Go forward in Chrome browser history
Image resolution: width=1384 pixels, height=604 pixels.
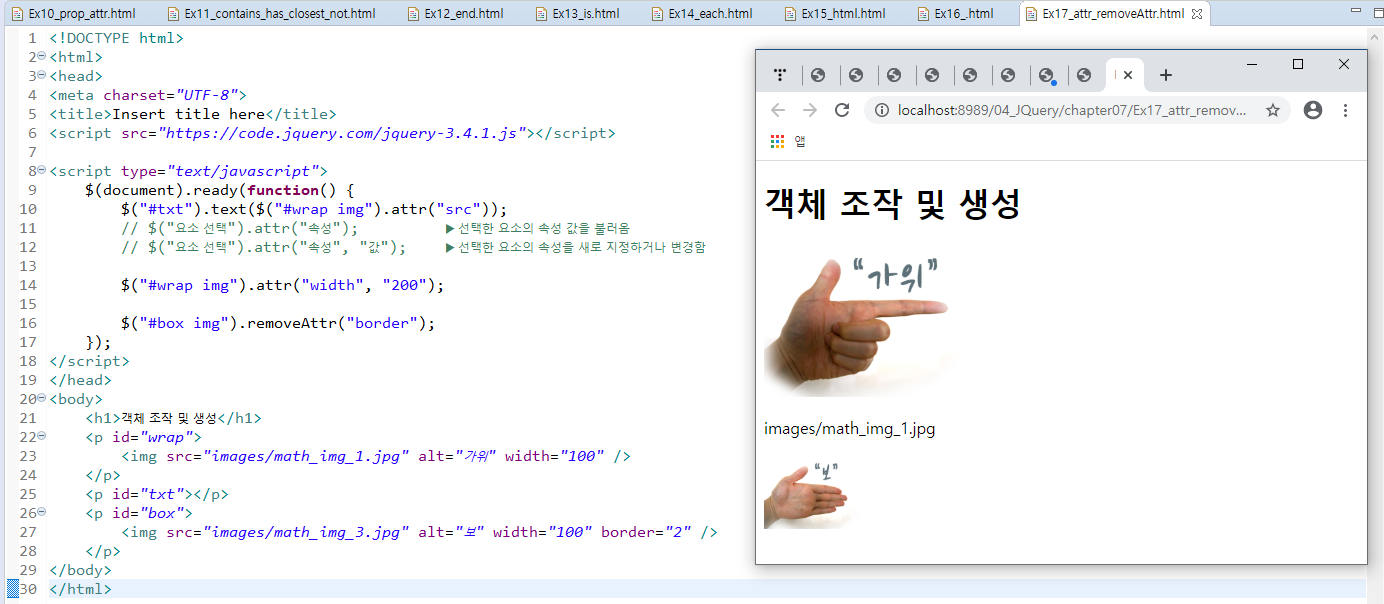point(810,110)
